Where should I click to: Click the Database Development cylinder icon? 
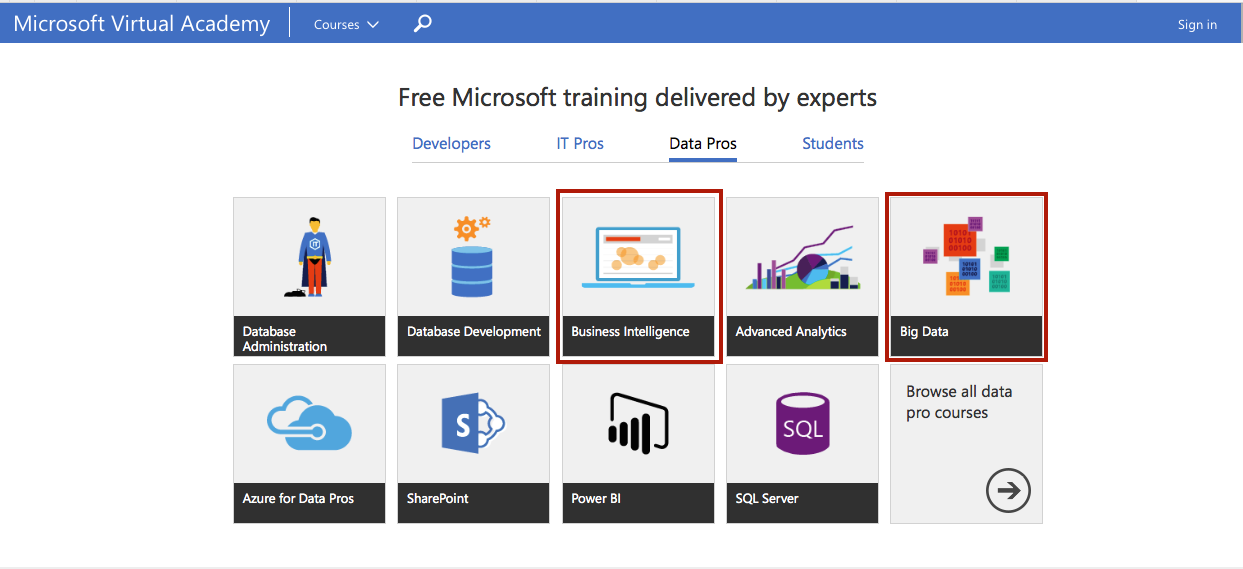[x=472, y=256]
